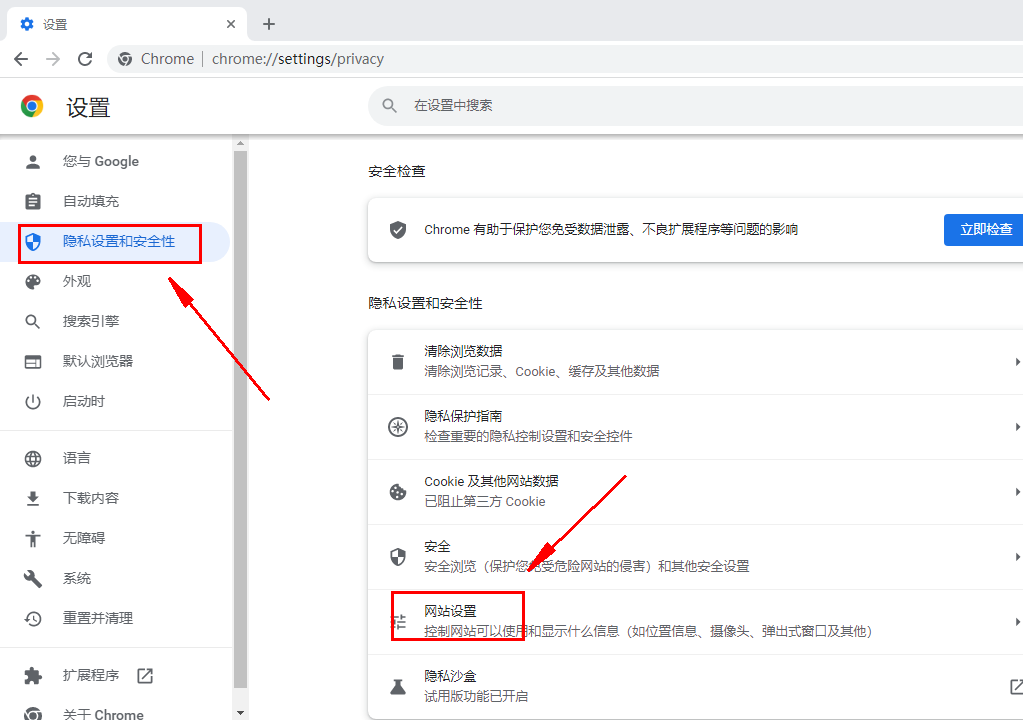Open Cookie 及其他网站数据 row
The height and width of the screenshot is (720, 1023).
click(695, 492)
